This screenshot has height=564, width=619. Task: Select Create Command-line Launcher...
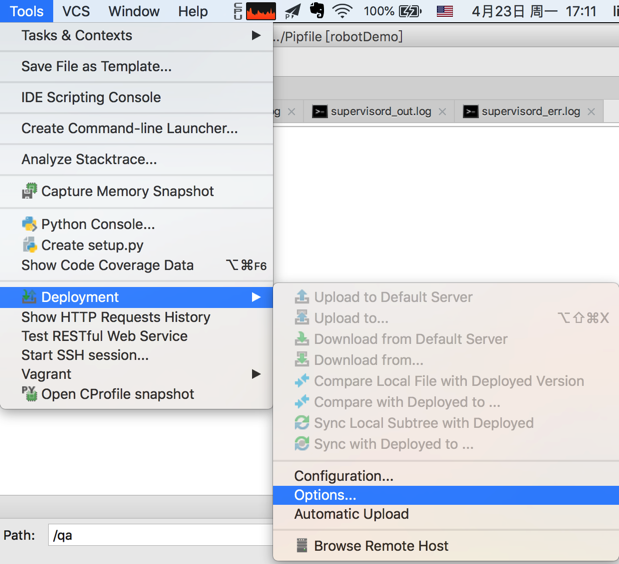[136, 128]
